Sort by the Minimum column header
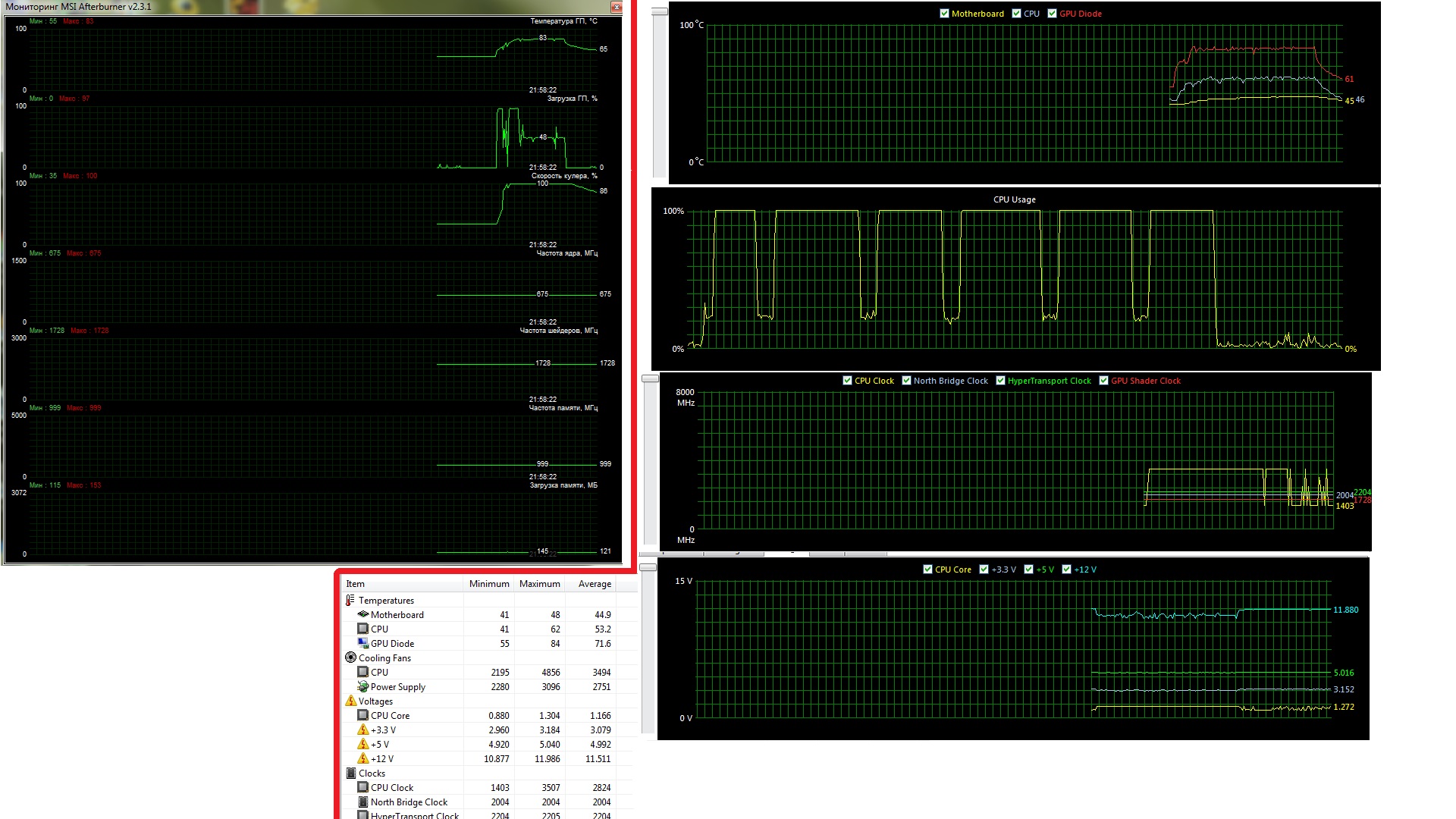This screenshot has width=1456, height=819. (x=488, y=584)
